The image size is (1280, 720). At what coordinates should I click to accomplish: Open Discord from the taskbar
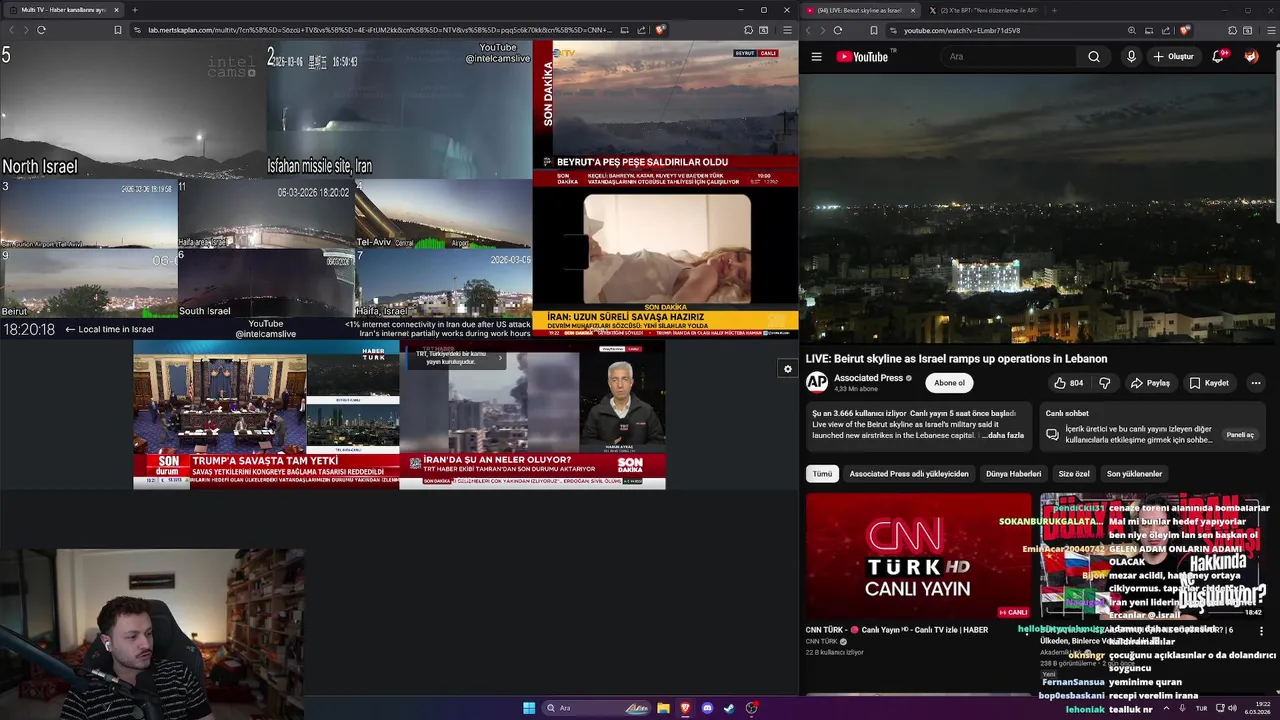pos(707,708)
